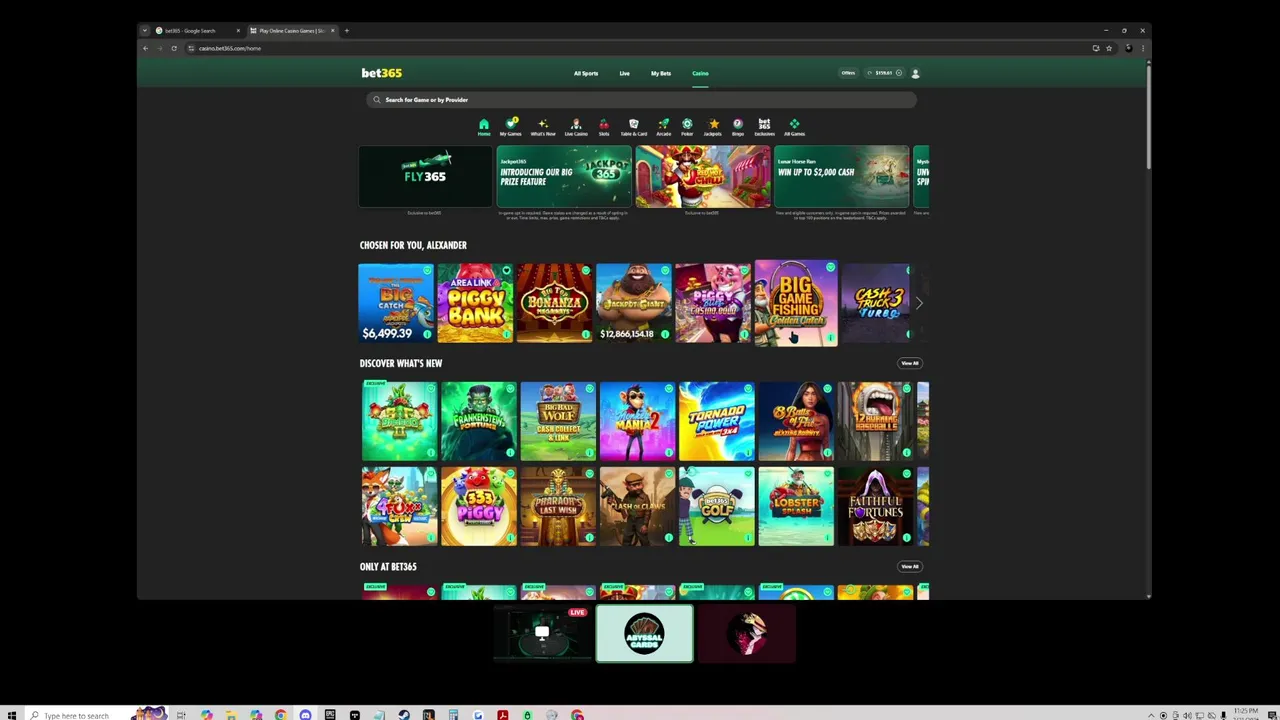The image size is (1280, 720).
Task: Launch the bet365 Golf game
Action: click(716, 507)
